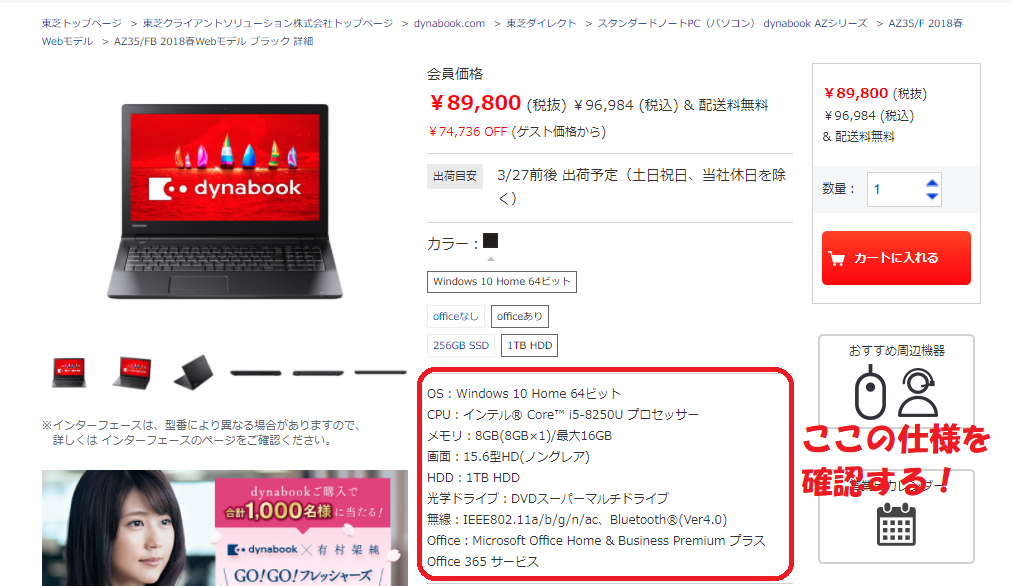Choose the 1TB HDD storage option
Viewport: 1012px width, 586px height.
529,345
